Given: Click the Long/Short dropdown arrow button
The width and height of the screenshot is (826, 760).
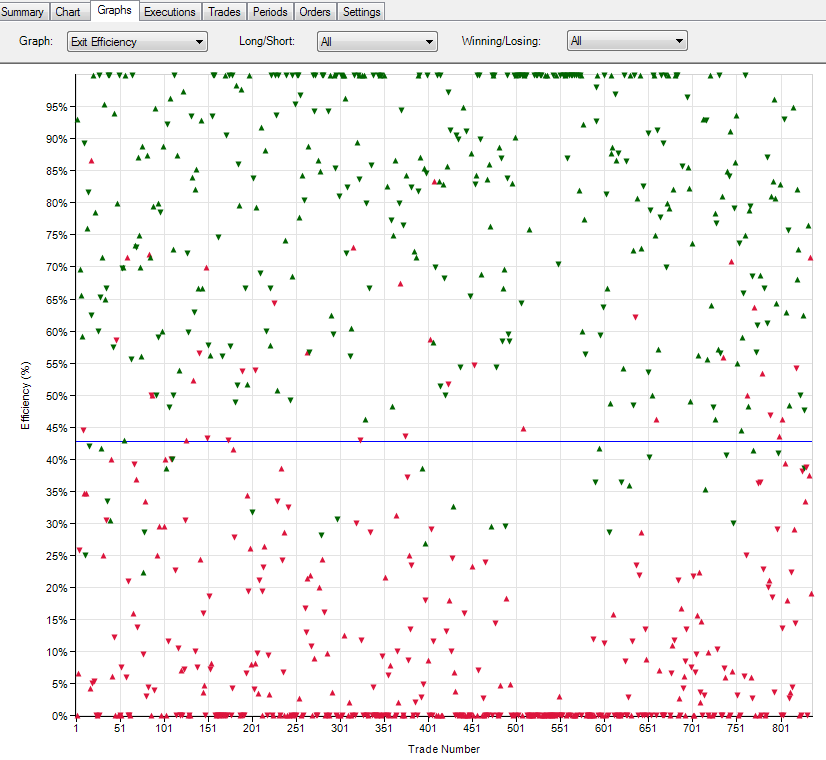Looking at the screenshot, I should [429, 42].
